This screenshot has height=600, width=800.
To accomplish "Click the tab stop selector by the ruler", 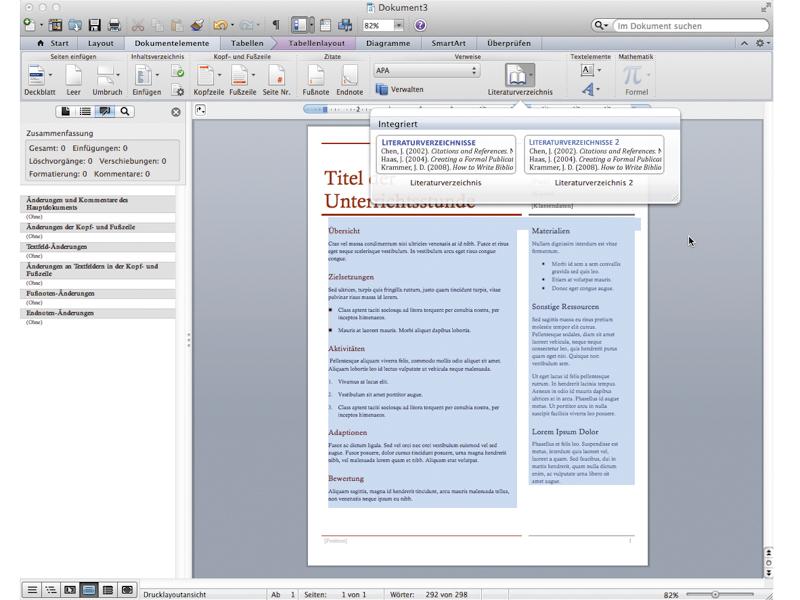I will click(x=201, y=110).
